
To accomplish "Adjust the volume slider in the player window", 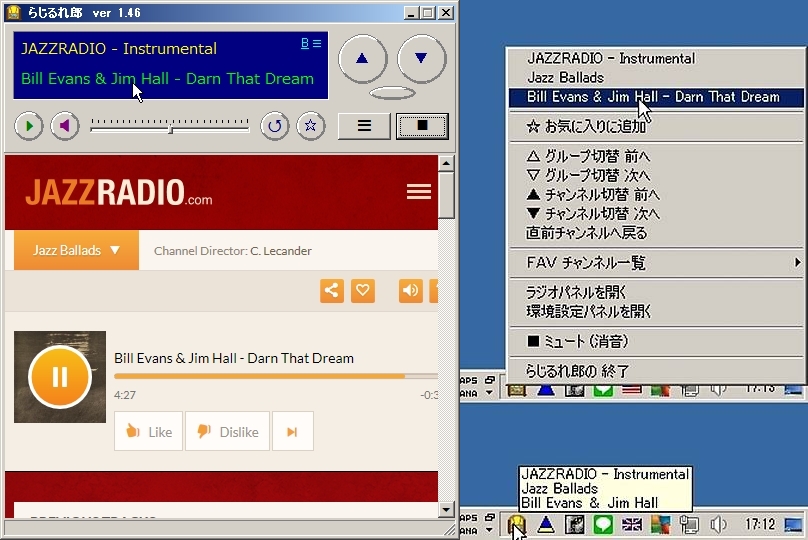I will click(x=170, y=126).
